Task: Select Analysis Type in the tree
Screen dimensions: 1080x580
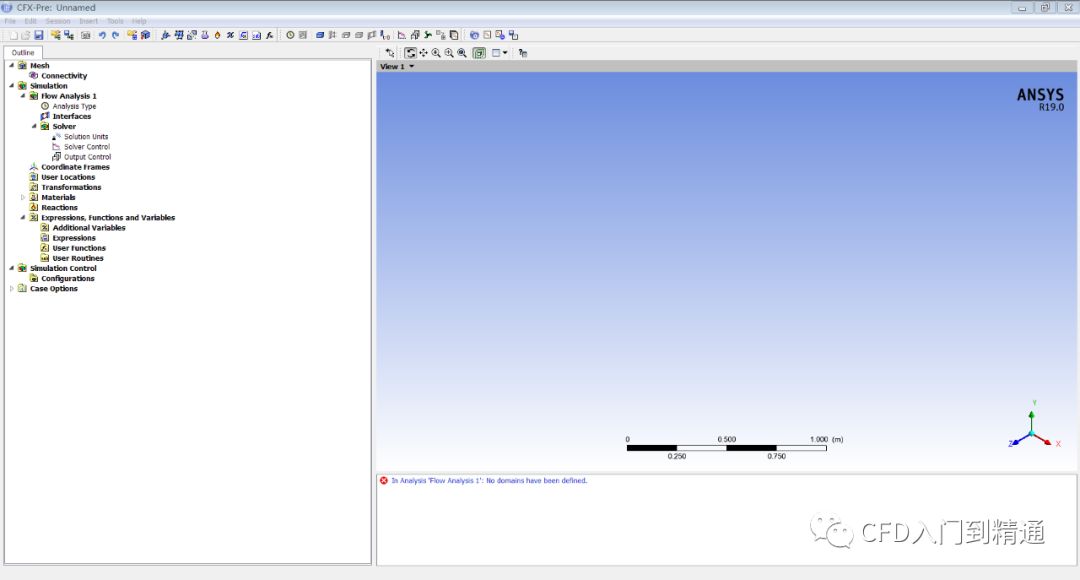Action: 74,106
